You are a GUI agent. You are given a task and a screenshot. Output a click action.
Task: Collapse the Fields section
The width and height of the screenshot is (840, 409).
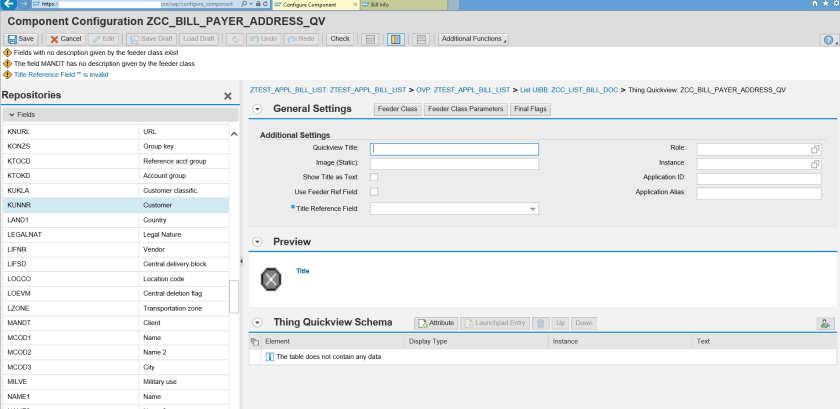tap(11, 115)
